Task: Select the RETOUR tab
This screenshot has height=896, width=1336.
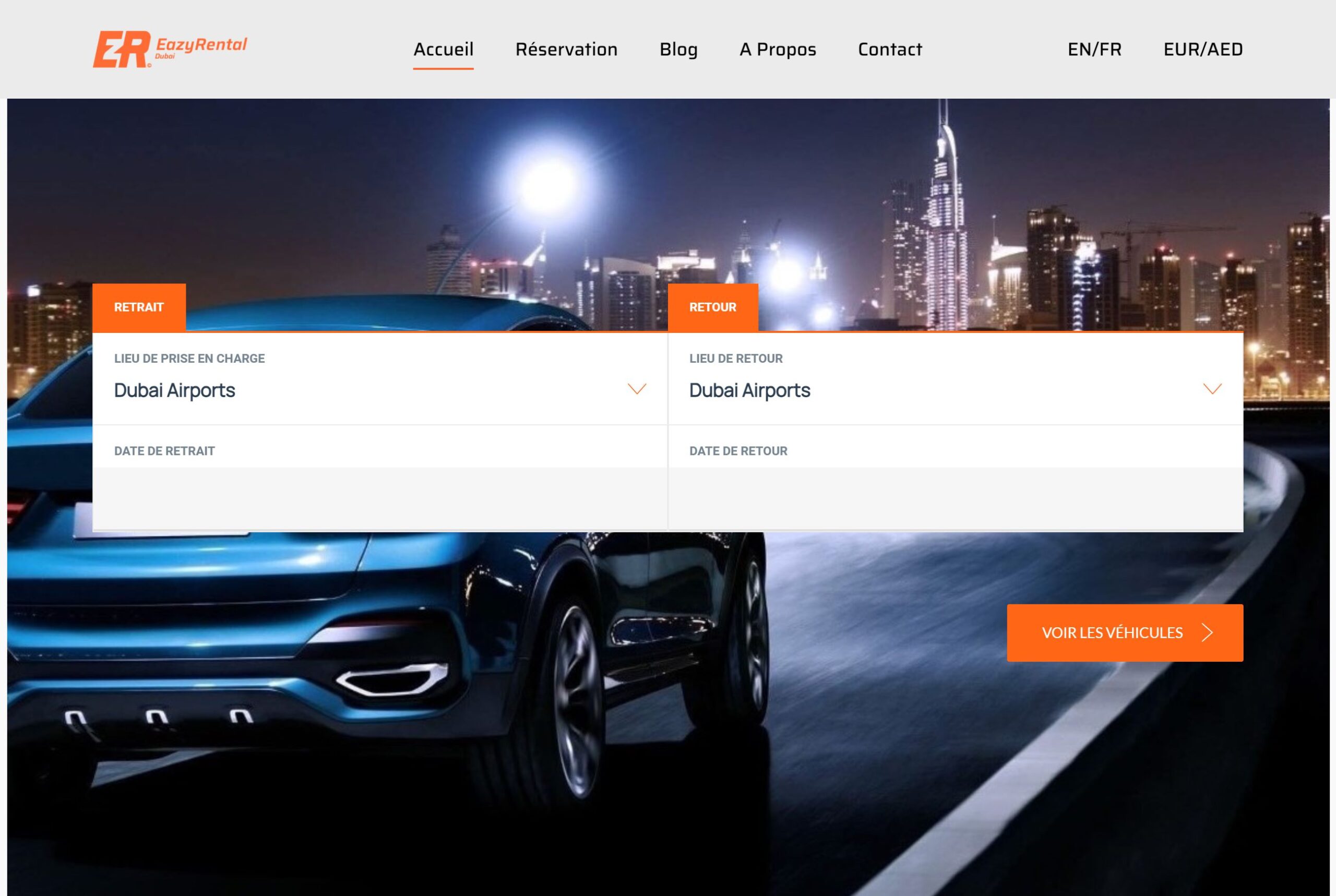Action: pos(713,307)
